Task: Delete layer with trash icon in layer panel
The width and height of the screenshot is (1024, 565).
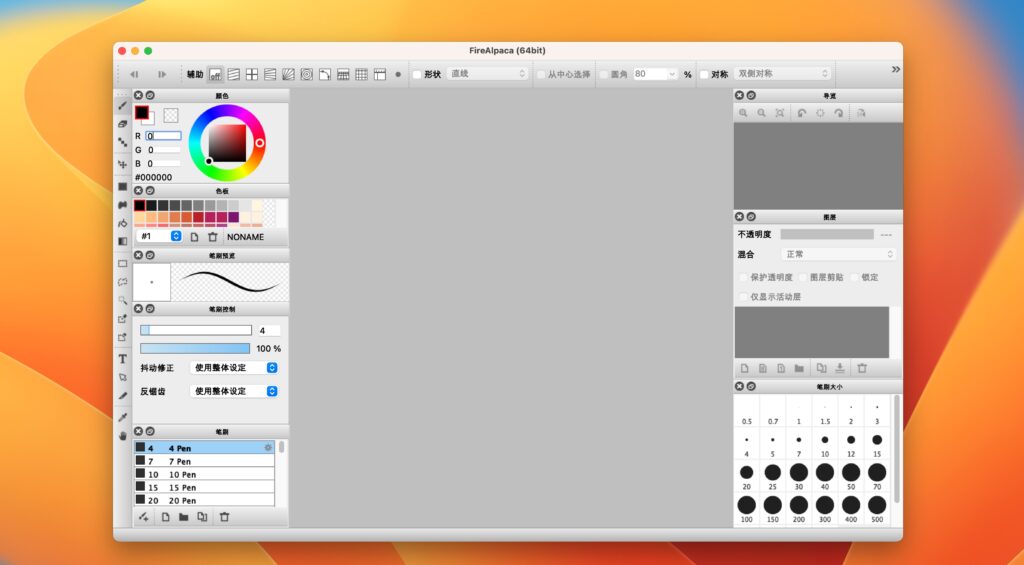Action: click(x=862, y=368)
